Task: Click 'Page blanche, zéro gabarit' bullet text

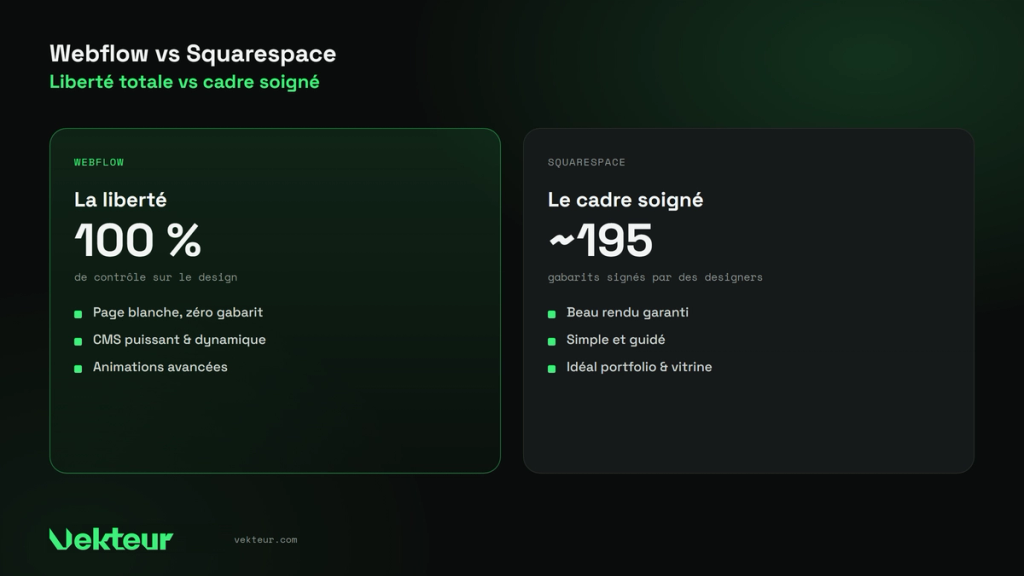Action: tap(178, 312)
